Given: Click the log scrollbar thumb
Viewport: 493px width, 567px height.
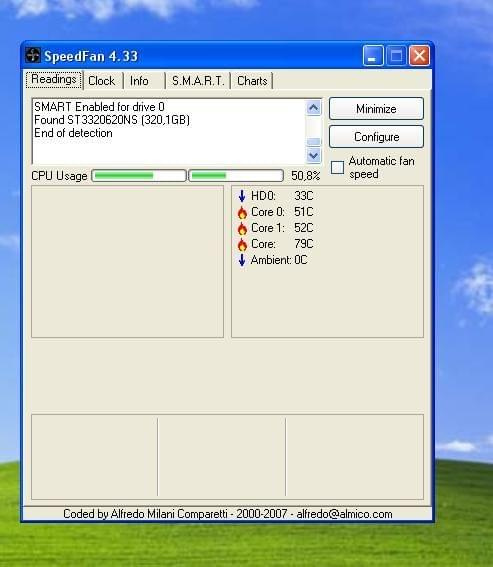Looking at the screenshot, I should 314,141.
